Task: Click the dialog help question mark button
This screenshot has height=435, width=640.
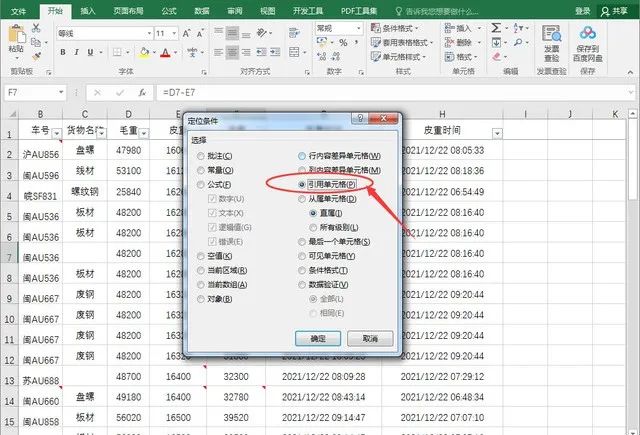Action: (360, 118)
